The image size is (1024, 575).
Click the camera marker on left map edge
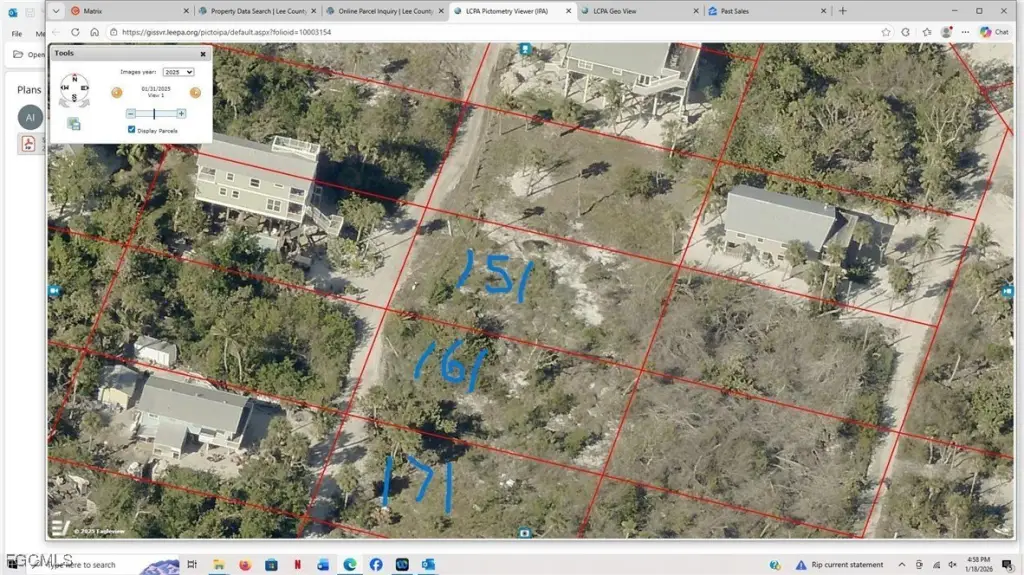click(54, 290)
